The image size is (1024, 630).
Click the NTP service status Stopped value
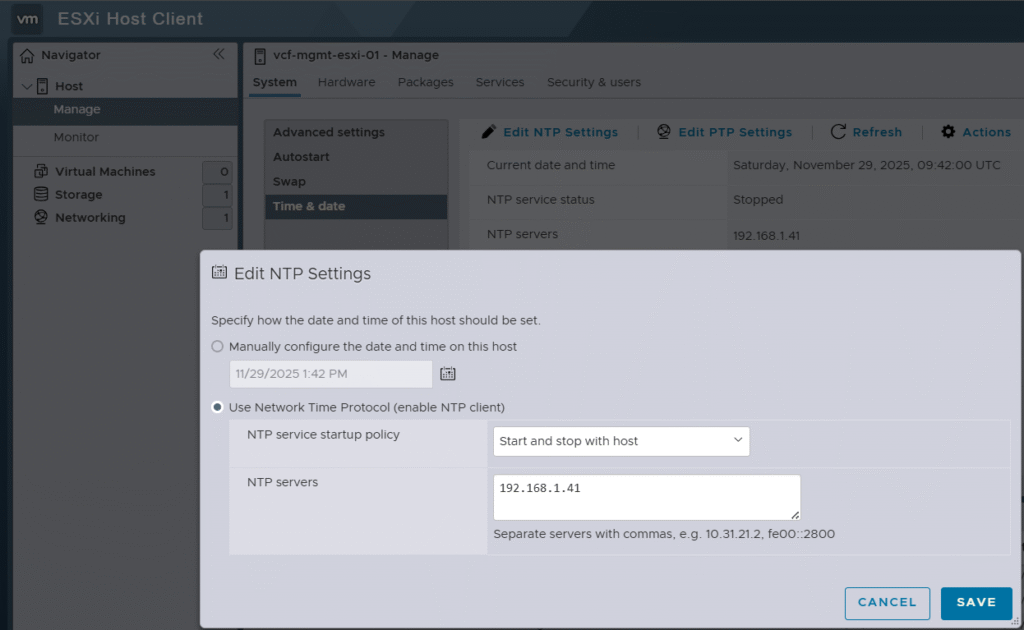(758, 200)
